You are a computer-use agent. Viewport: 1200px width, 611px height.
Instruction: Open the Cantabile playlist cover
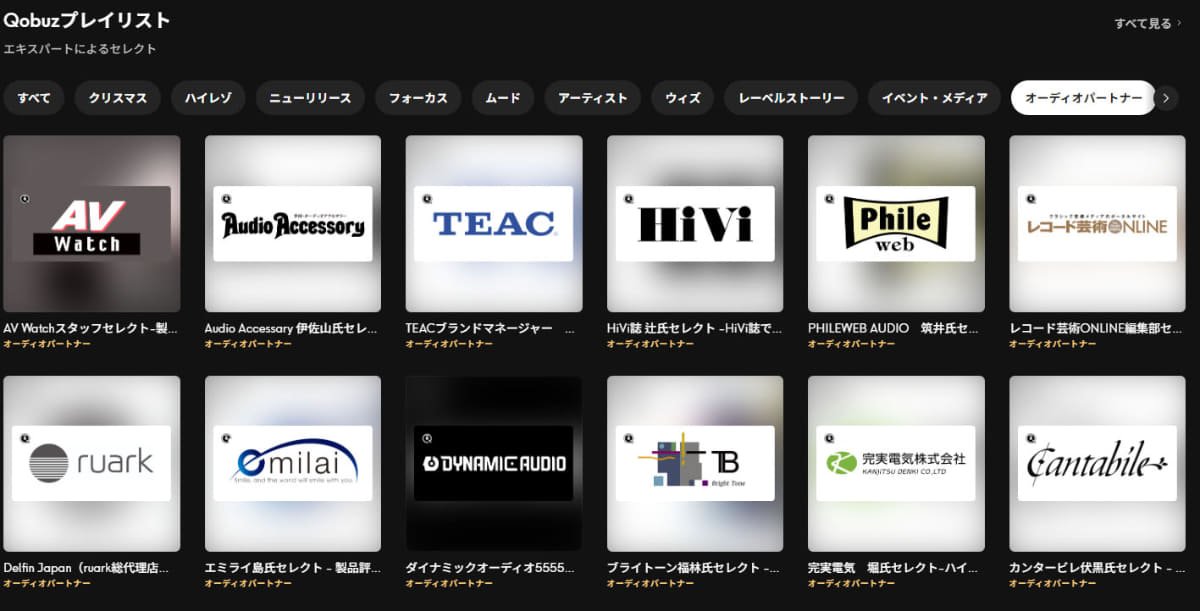pos(1097,464)
